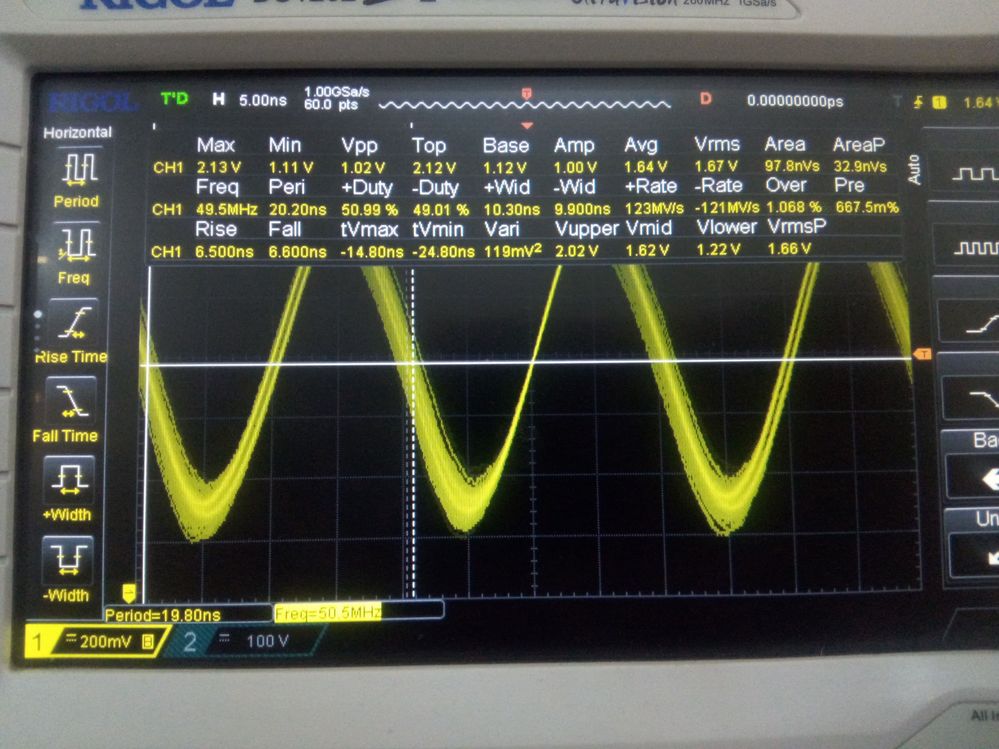The width and height of the screenshot is (999, 749).
Task: Click the Peri value 20.20ns
Action: click(x=298, y=209)
